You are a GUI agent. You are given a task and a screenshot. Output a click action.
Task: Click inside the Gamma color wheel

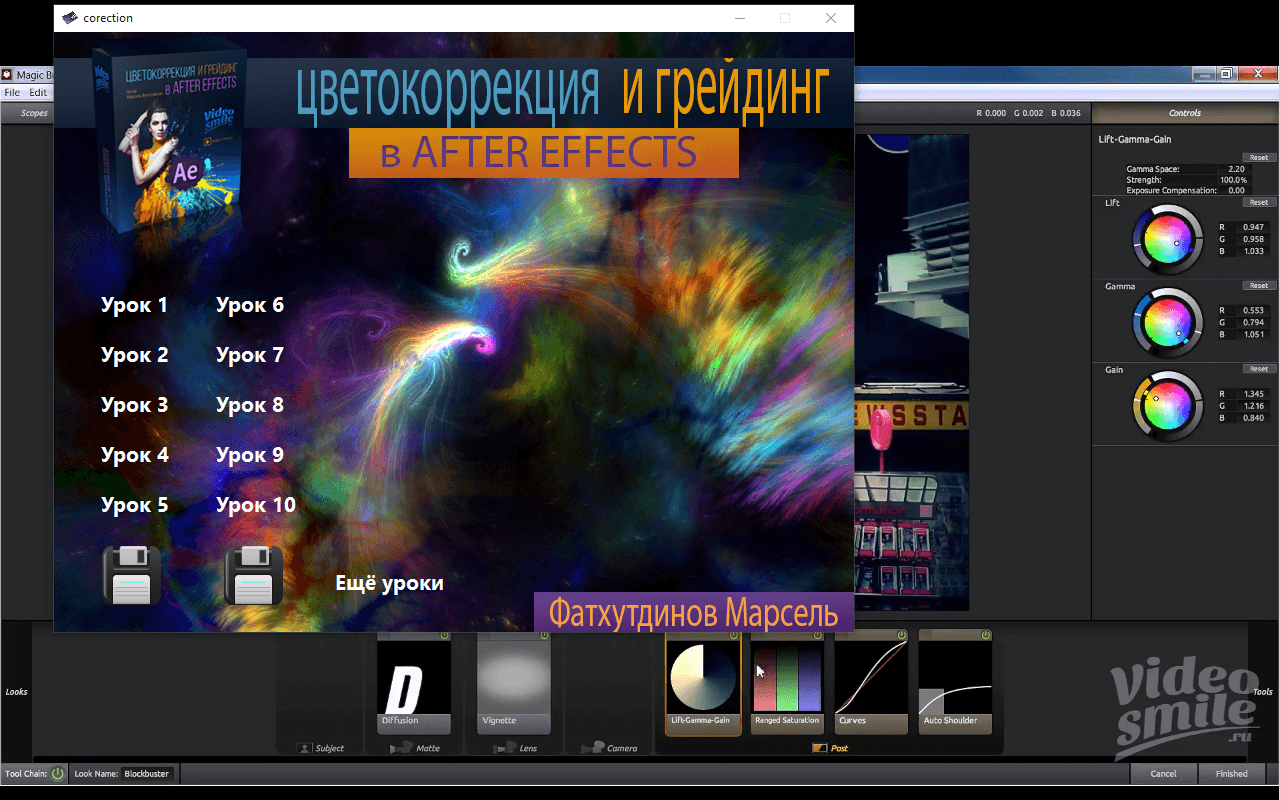point(1167,322)
